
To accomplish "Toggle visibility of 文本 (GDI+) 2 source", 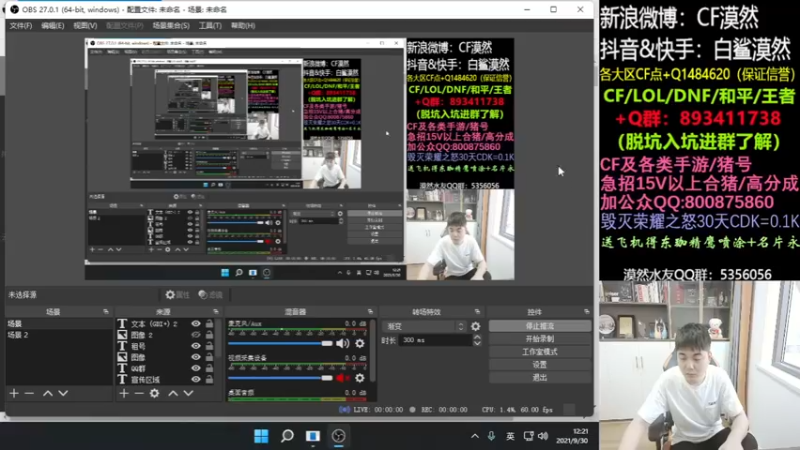I will point(196,324).
